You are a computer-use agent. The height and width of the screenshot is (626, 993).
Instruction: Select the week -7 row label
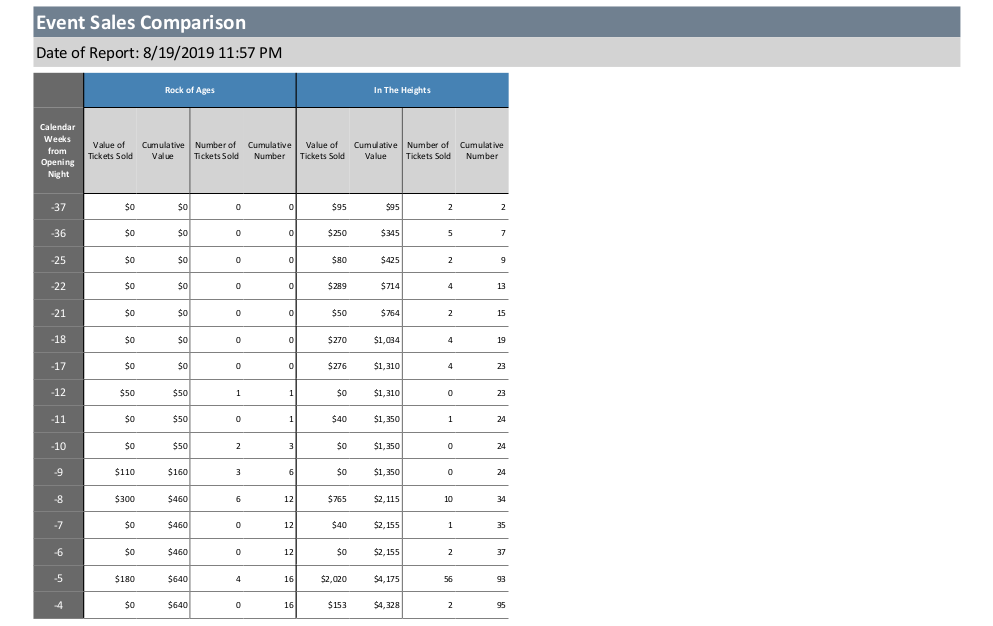point(58,525)
